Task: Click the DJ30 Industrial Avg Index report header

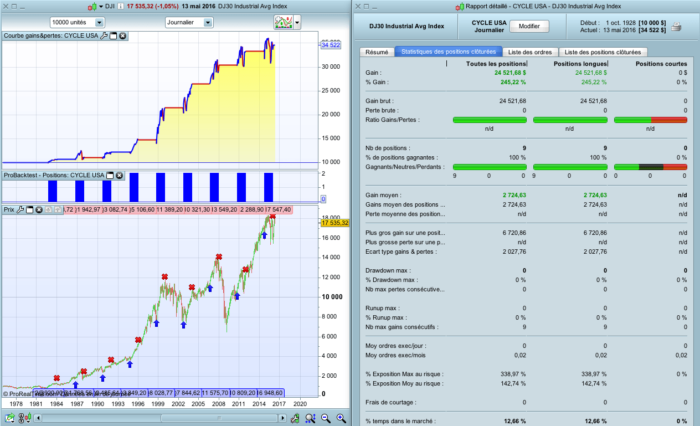Action: (406, 26)
